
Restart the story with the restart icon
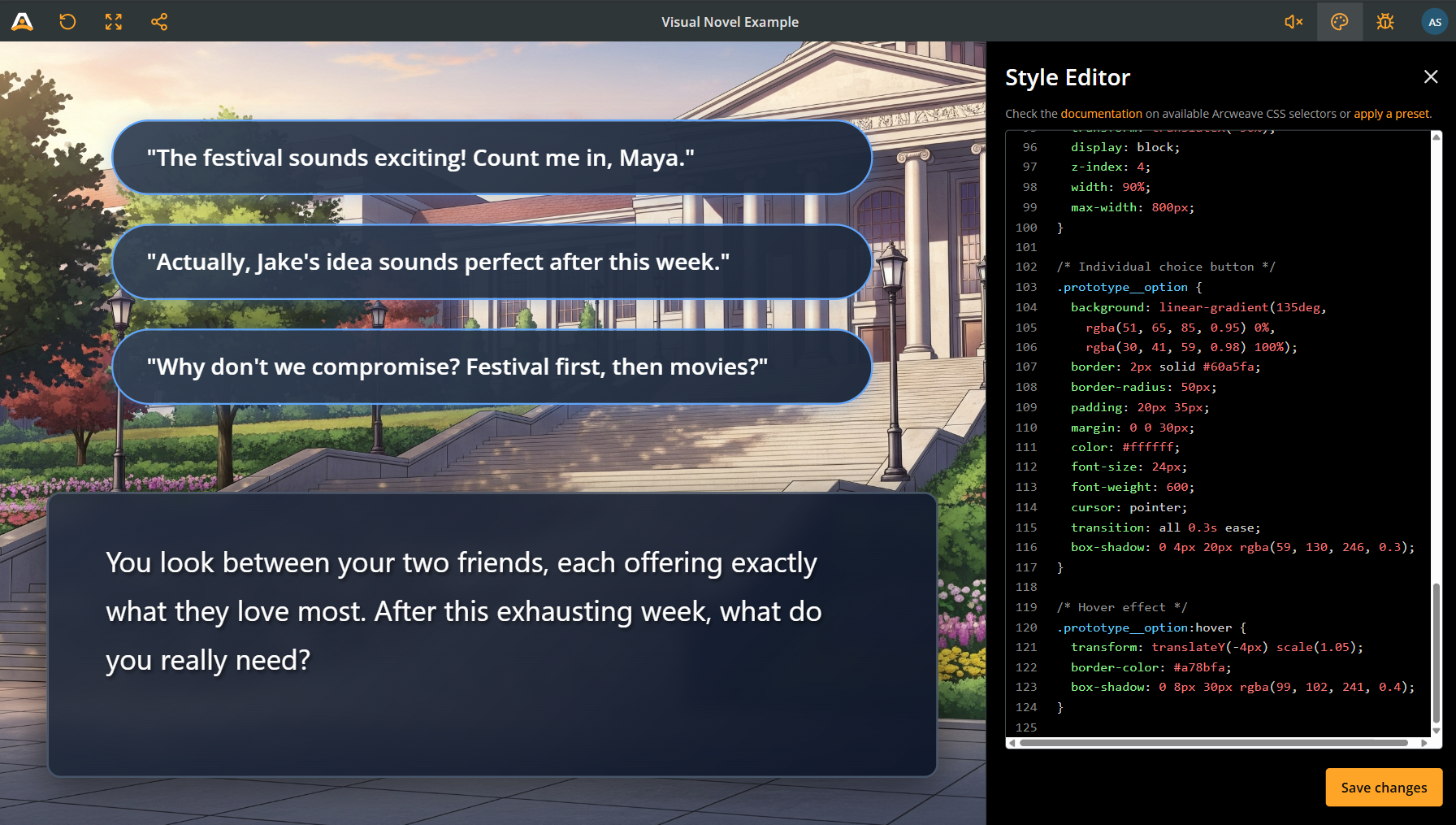(x=67, y=22)
